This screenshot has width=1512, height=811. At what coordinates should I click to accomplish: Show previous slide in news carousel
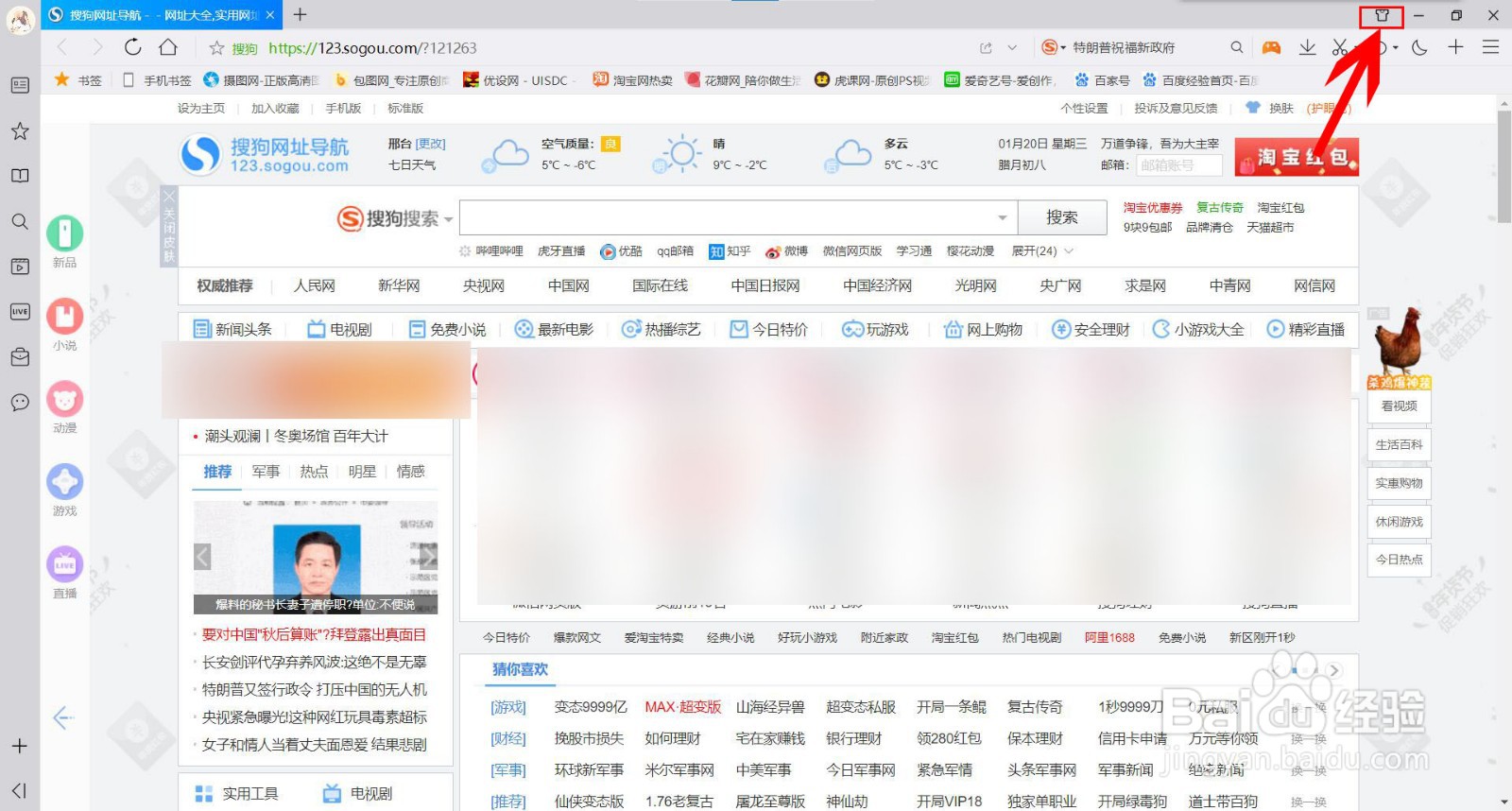(202, 556)
